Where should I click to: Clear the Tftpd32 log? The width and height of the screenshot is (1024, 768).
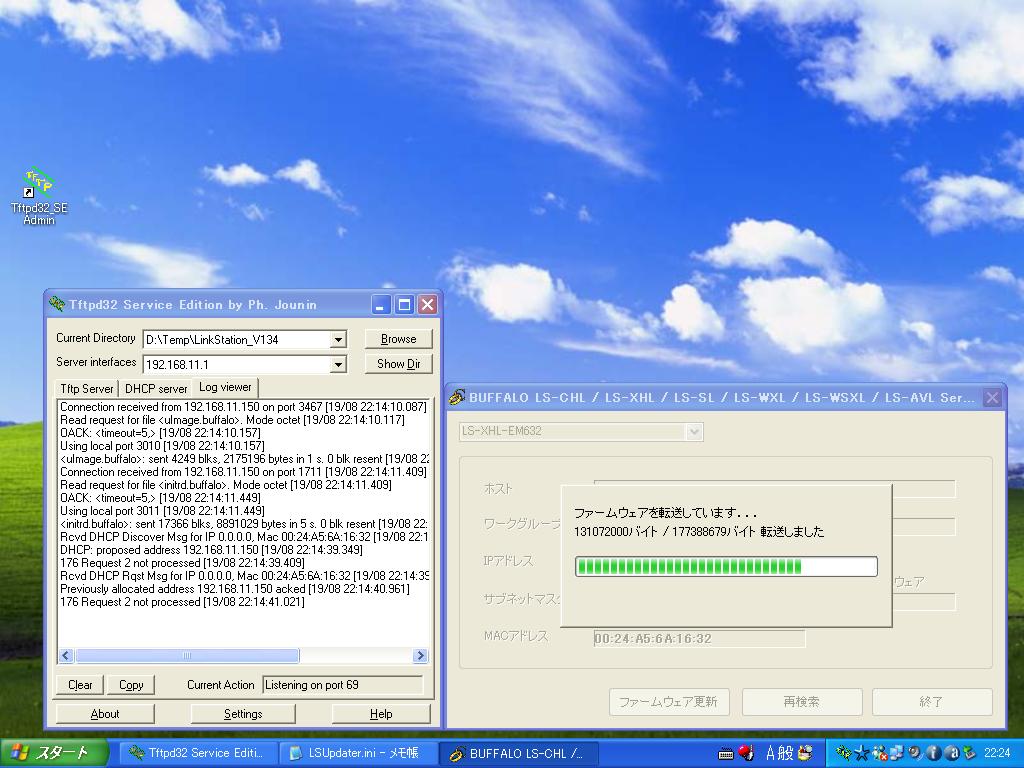click(80, 684)
